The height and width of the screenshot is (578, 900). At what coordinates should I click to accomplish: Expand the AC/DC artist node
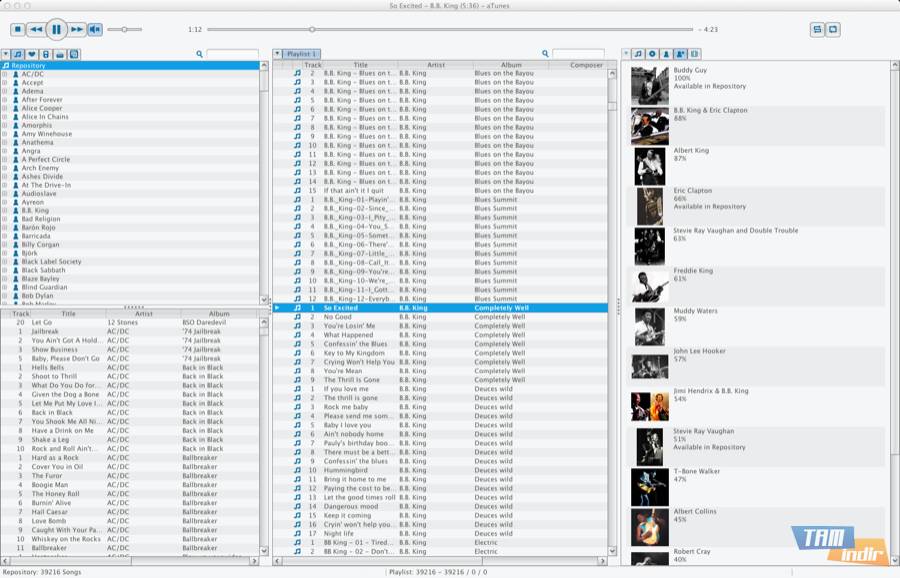pyautogui.click(x=5, y=74)
